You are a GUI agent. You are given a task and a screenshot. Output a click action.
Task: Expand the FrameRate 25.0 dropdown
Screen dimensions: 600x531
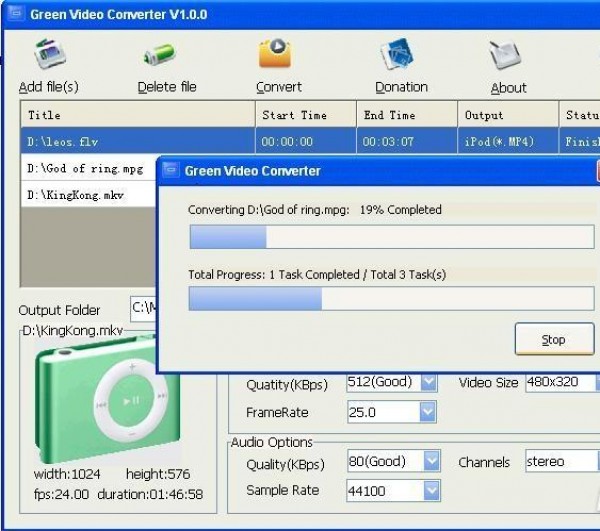click(x=428, y=412)
